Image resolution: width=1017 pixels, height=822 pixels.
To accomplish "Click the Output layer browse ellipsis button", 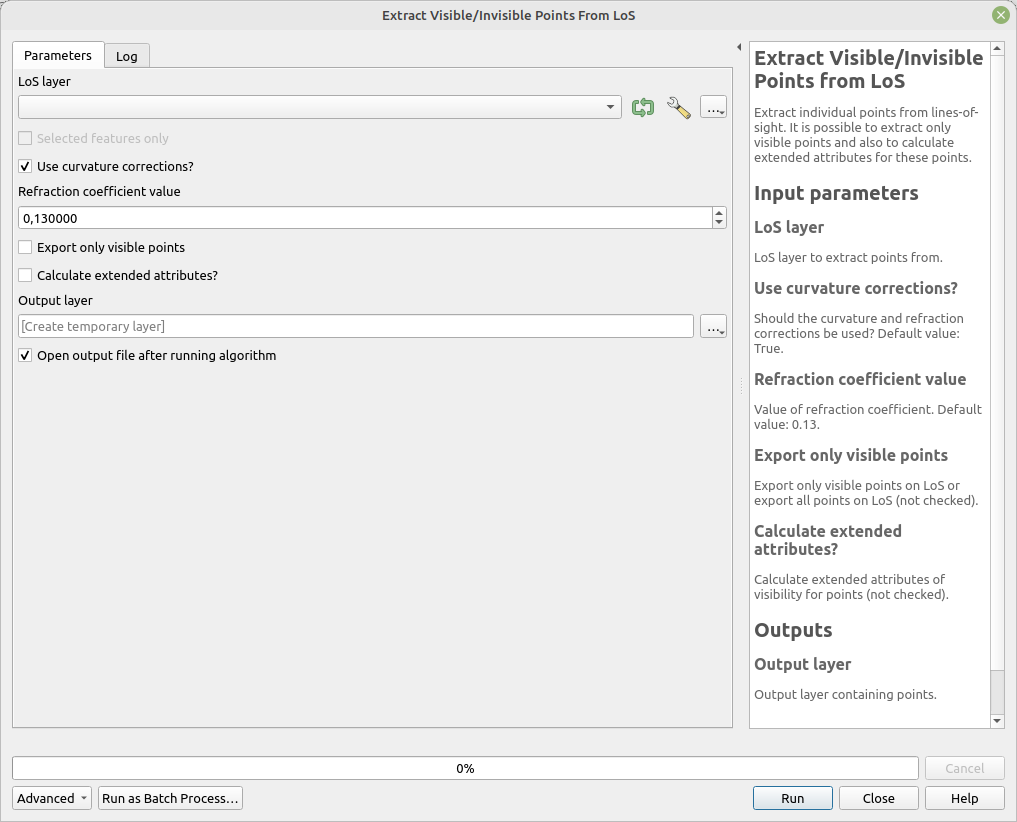I will [713, 327].
